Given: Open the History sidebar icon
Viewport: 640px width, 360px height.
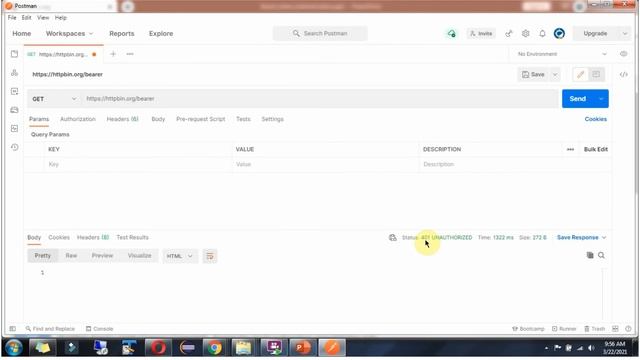Looking at the screenshot, I should pyautogui.click(x=15, y=147).
